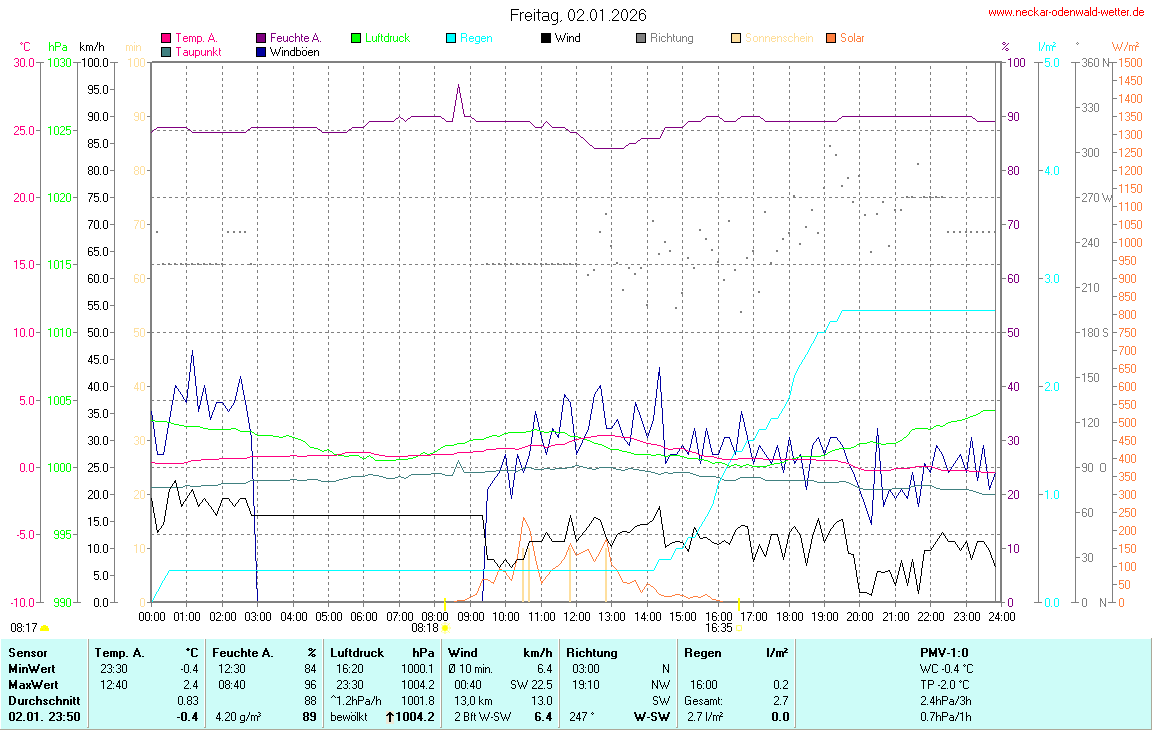This screenshot has width=1152, height=730.
Task: Click the black Wind legend swatch
Action: (546, 38)
